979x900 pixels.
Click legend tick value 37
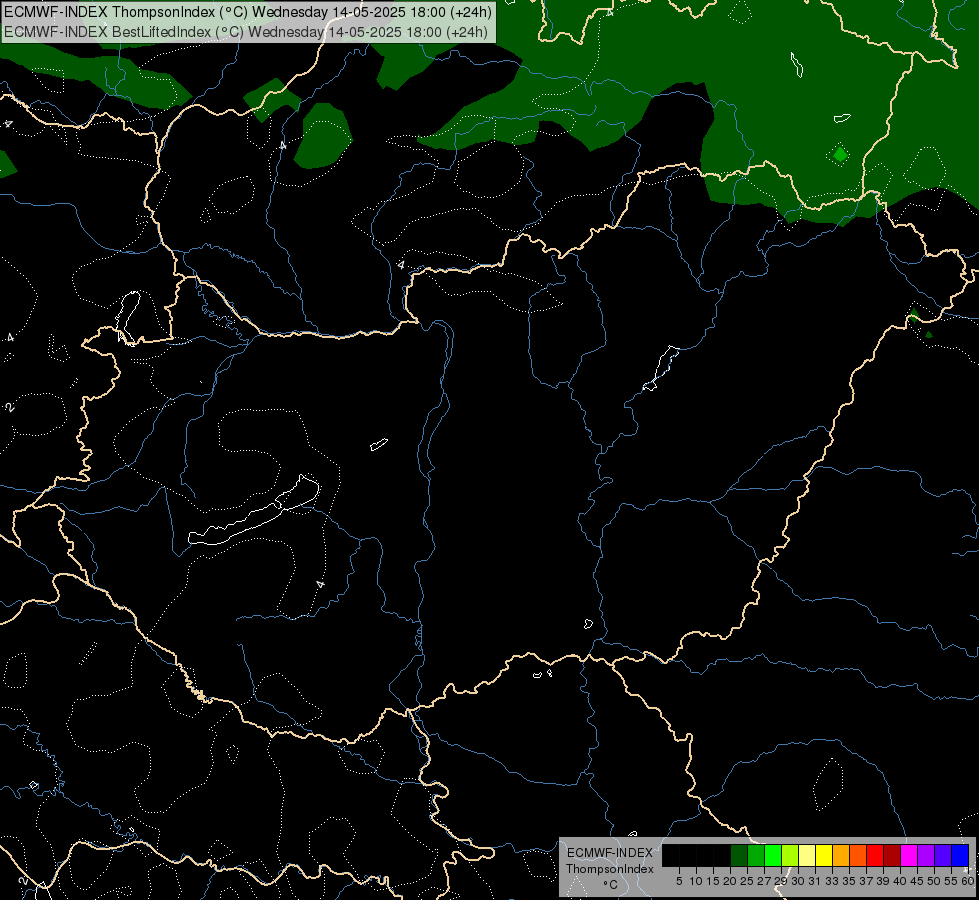[866, 881]
